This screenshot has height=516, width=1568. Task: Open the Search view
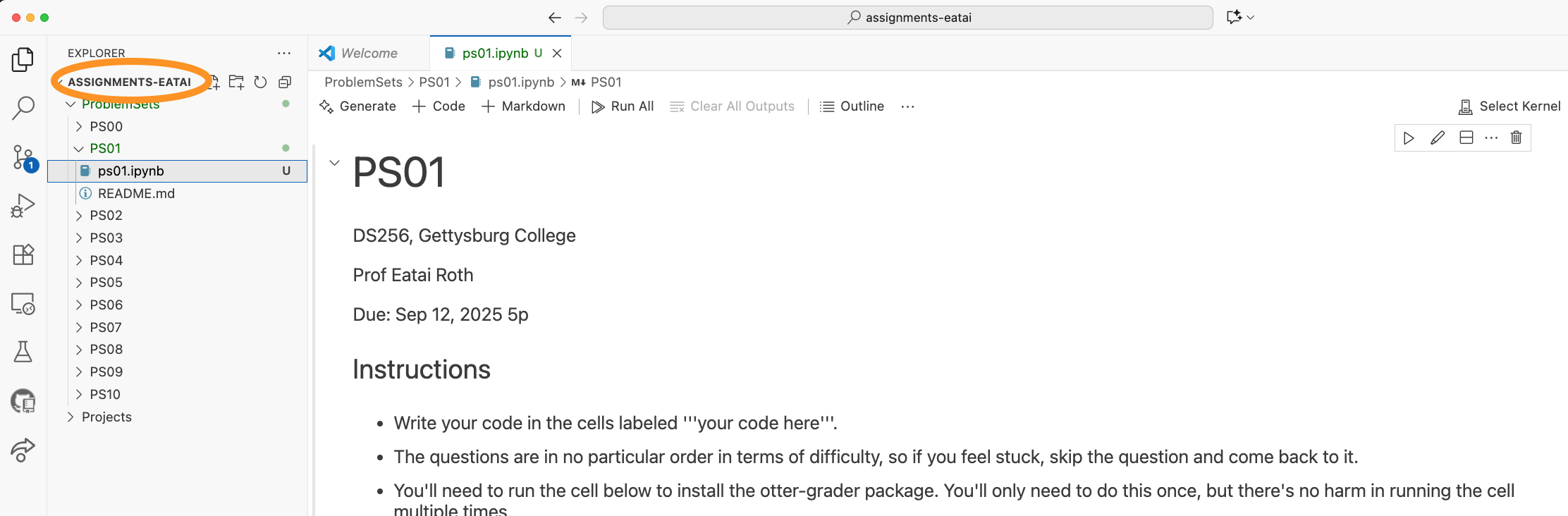23,107
